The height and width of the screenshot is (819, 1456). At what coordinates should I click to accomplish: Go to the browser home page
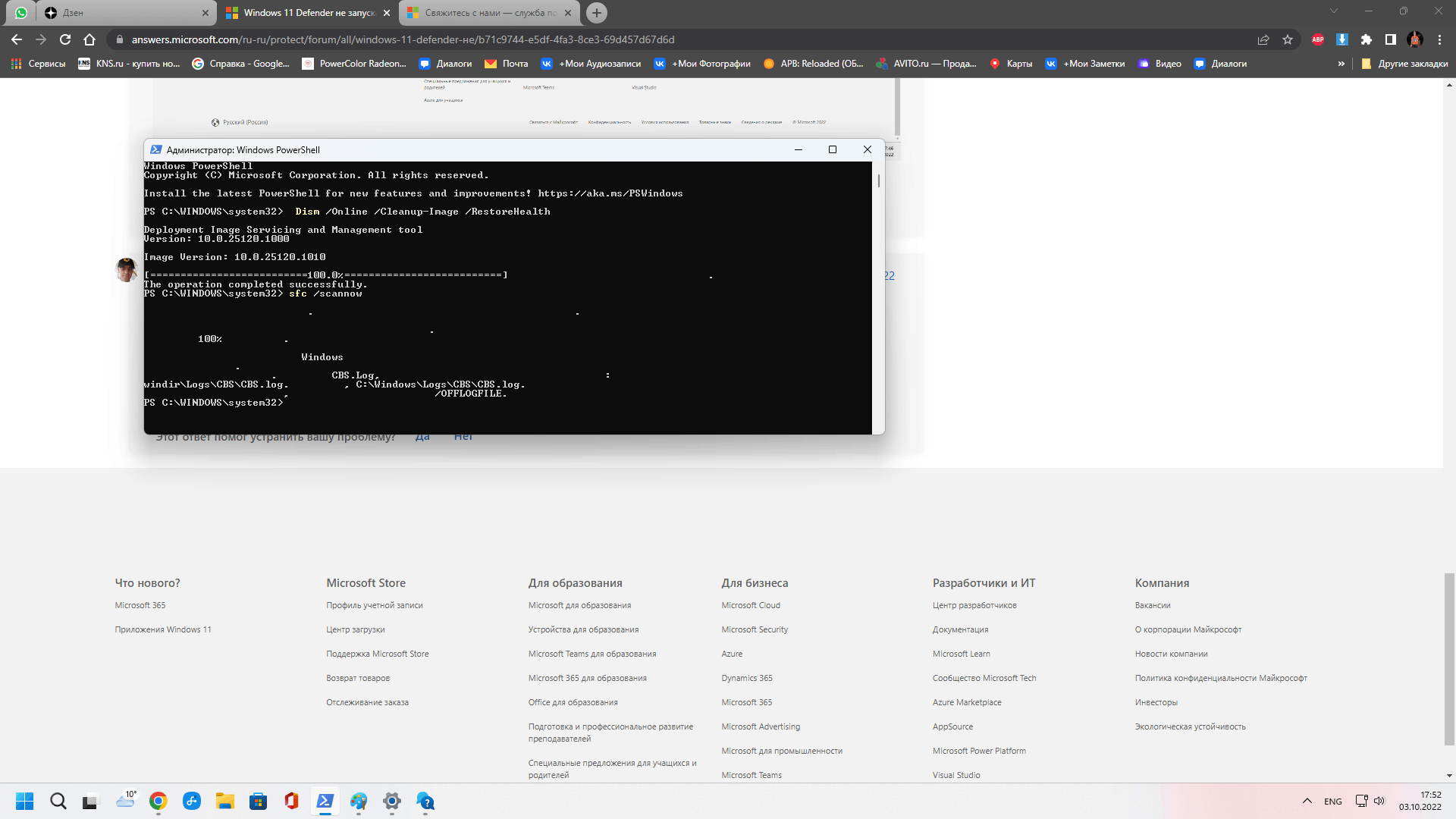point(89,39)
